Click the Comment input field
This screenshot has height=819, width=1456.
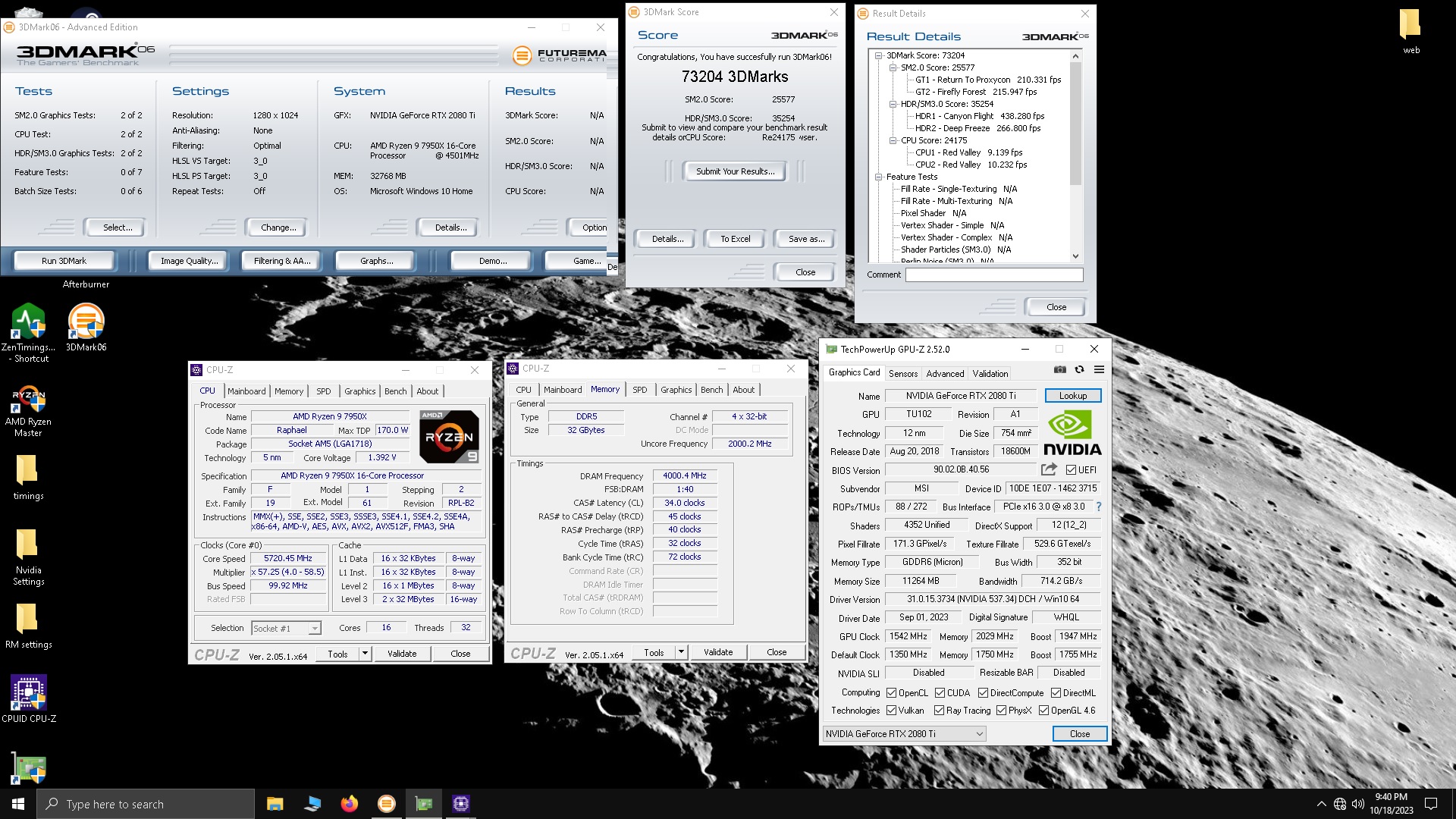pos(994,275)
